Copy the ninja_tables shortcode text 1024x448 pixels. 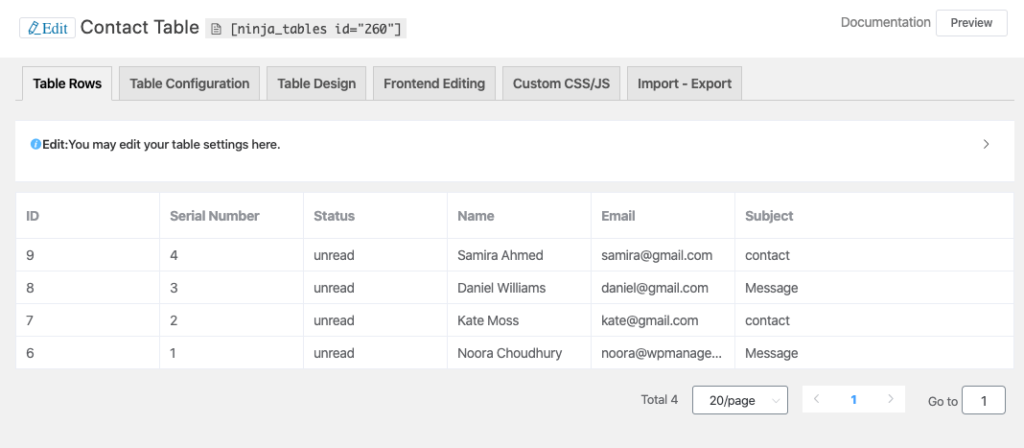[x=315, y=29]
